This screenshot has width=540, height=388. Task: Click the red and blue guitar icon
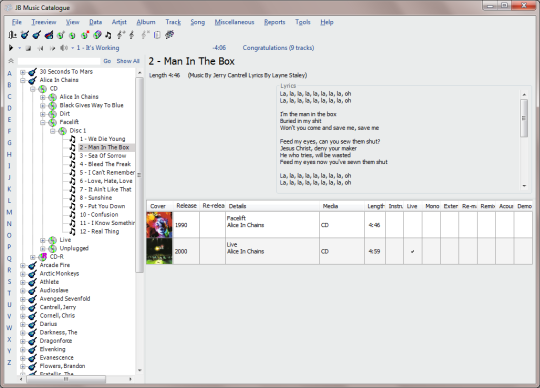click(x=49, y=35)
